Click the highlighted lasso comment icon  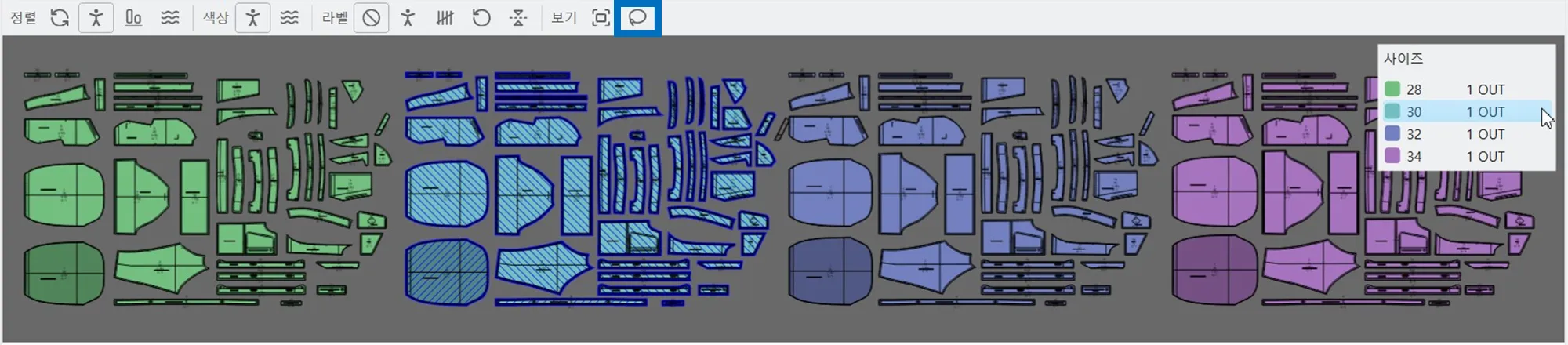(637, 17)
